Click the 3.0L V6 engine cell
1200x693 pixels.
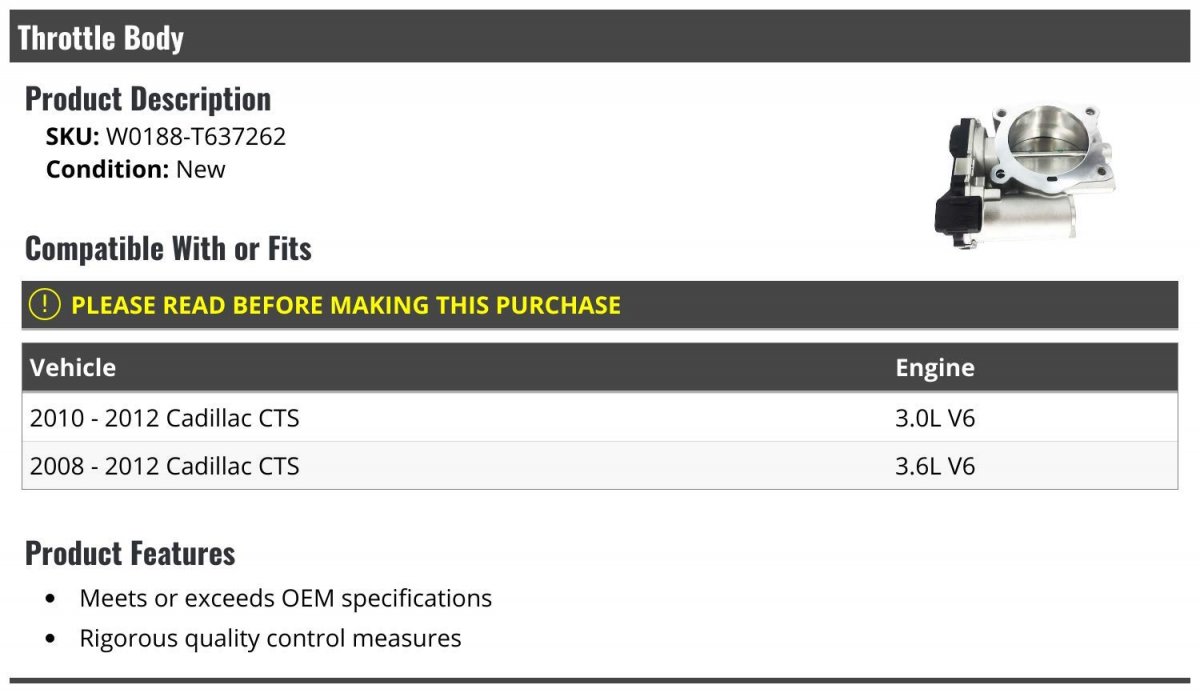pyautogui.click(x=935, y=418)
